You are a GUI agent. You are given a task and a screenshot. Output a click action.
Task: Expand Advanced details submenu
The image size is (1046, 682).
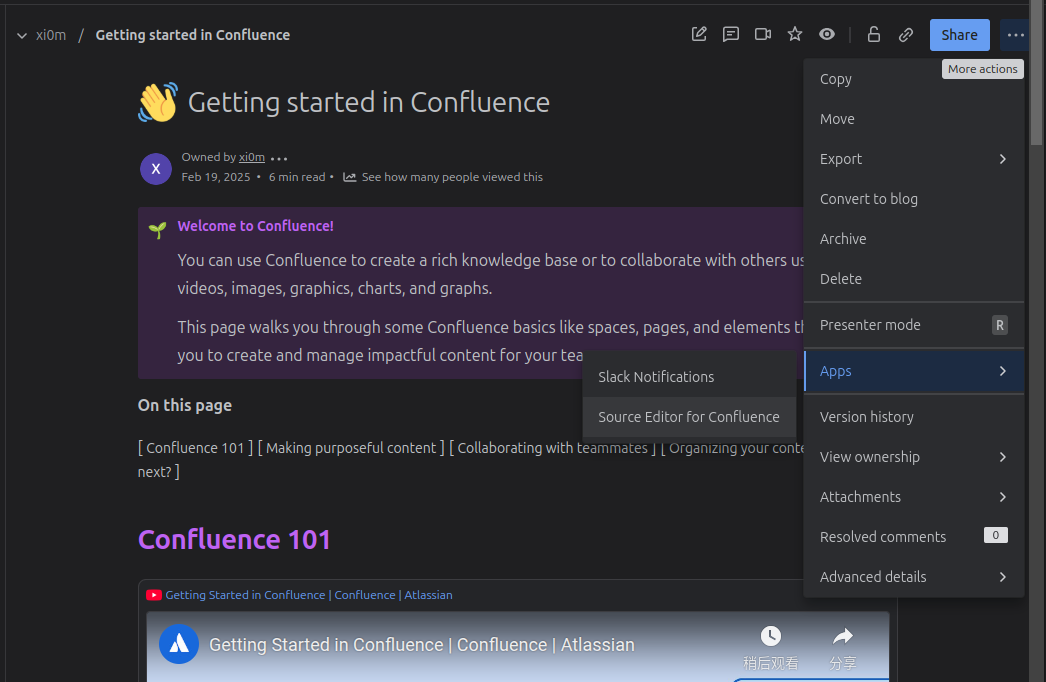[x=913, y=577]
